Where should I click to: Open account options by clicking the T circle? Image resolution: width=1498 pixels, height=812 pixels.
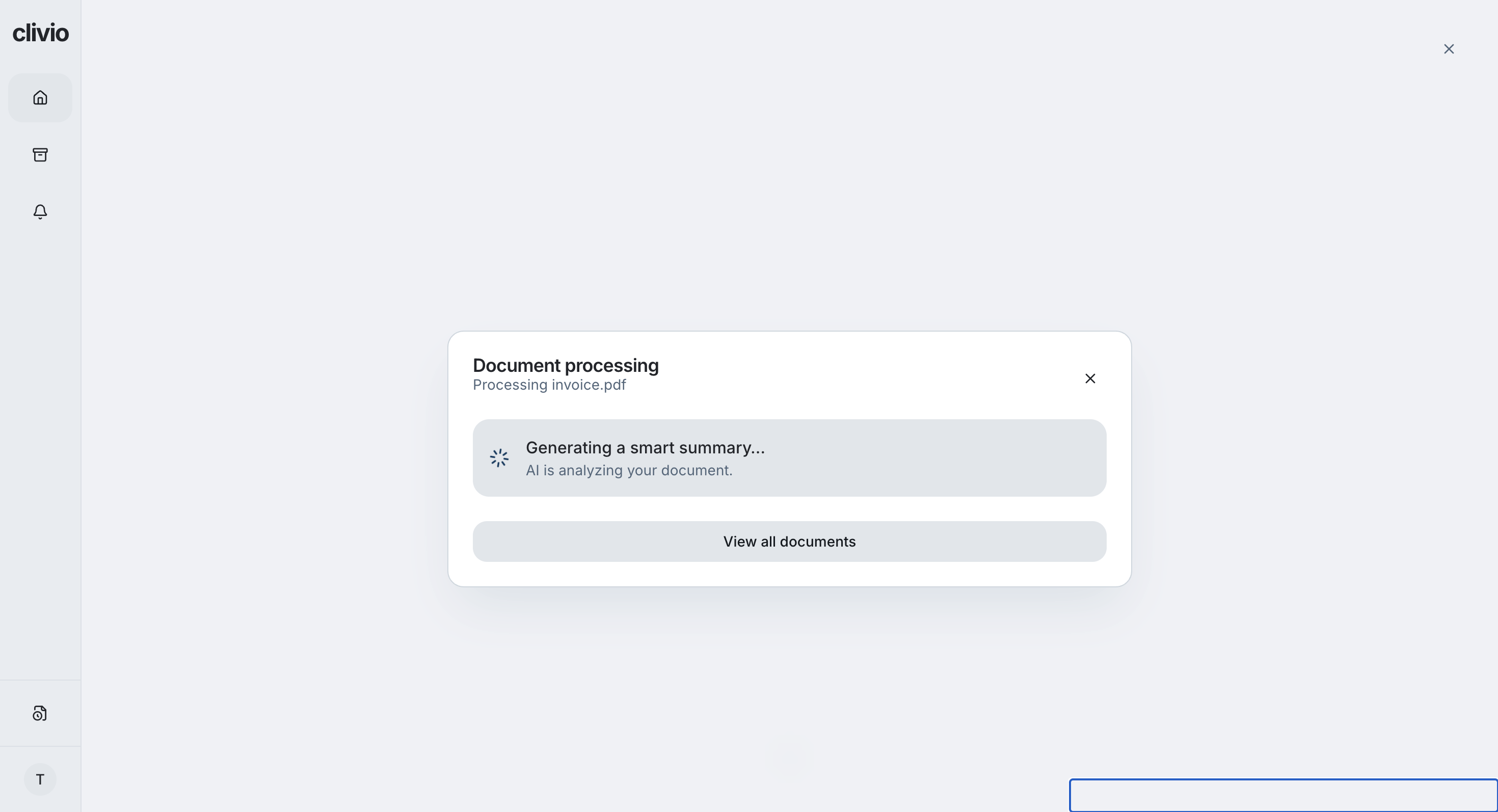pyautogui.click(x=40, y=779)
